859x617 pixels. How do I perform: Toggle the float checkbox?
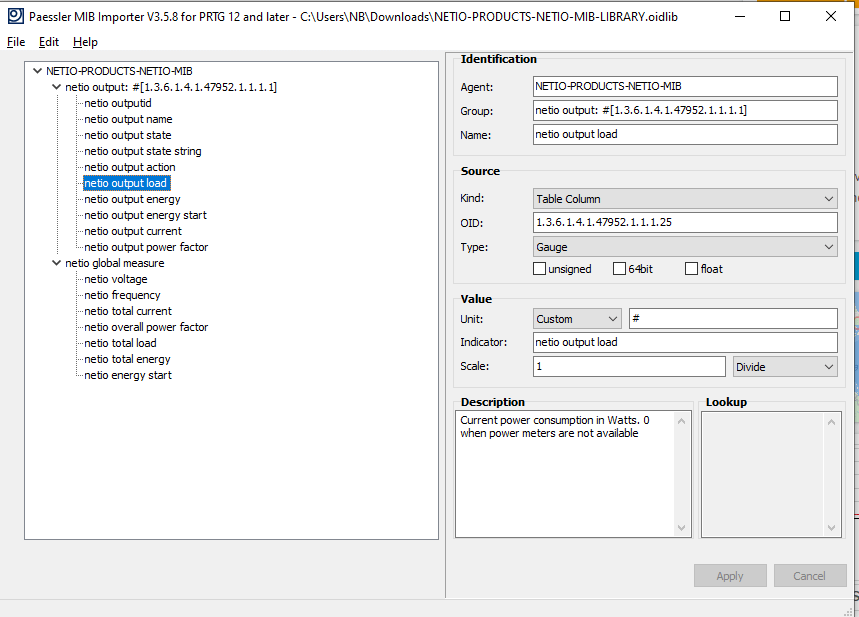tap(691, 268)
